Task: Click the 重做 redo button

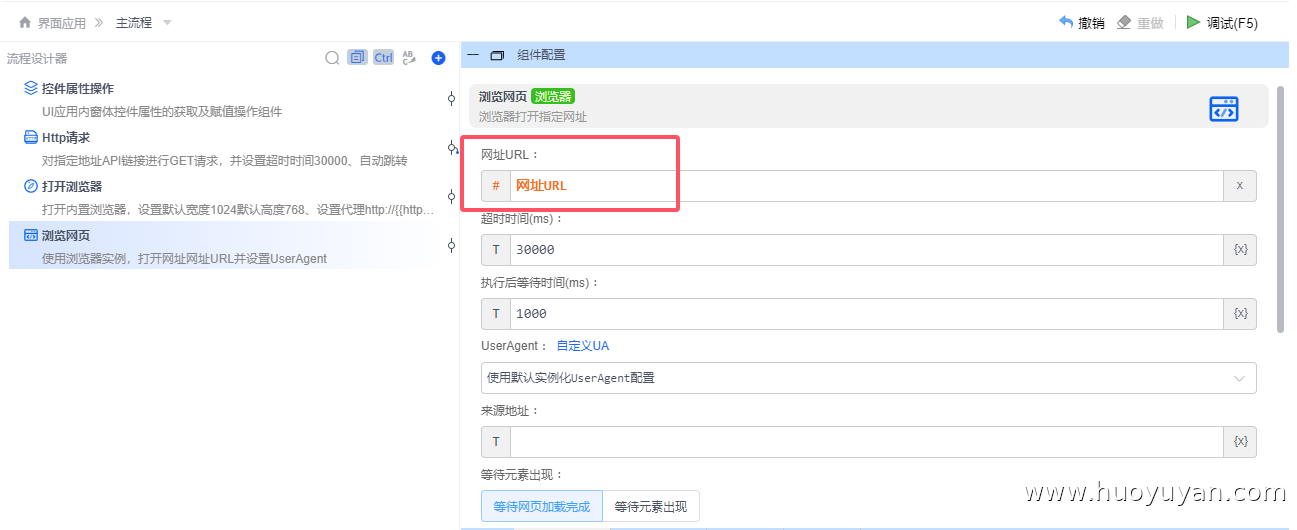Action: point(1140,22)
